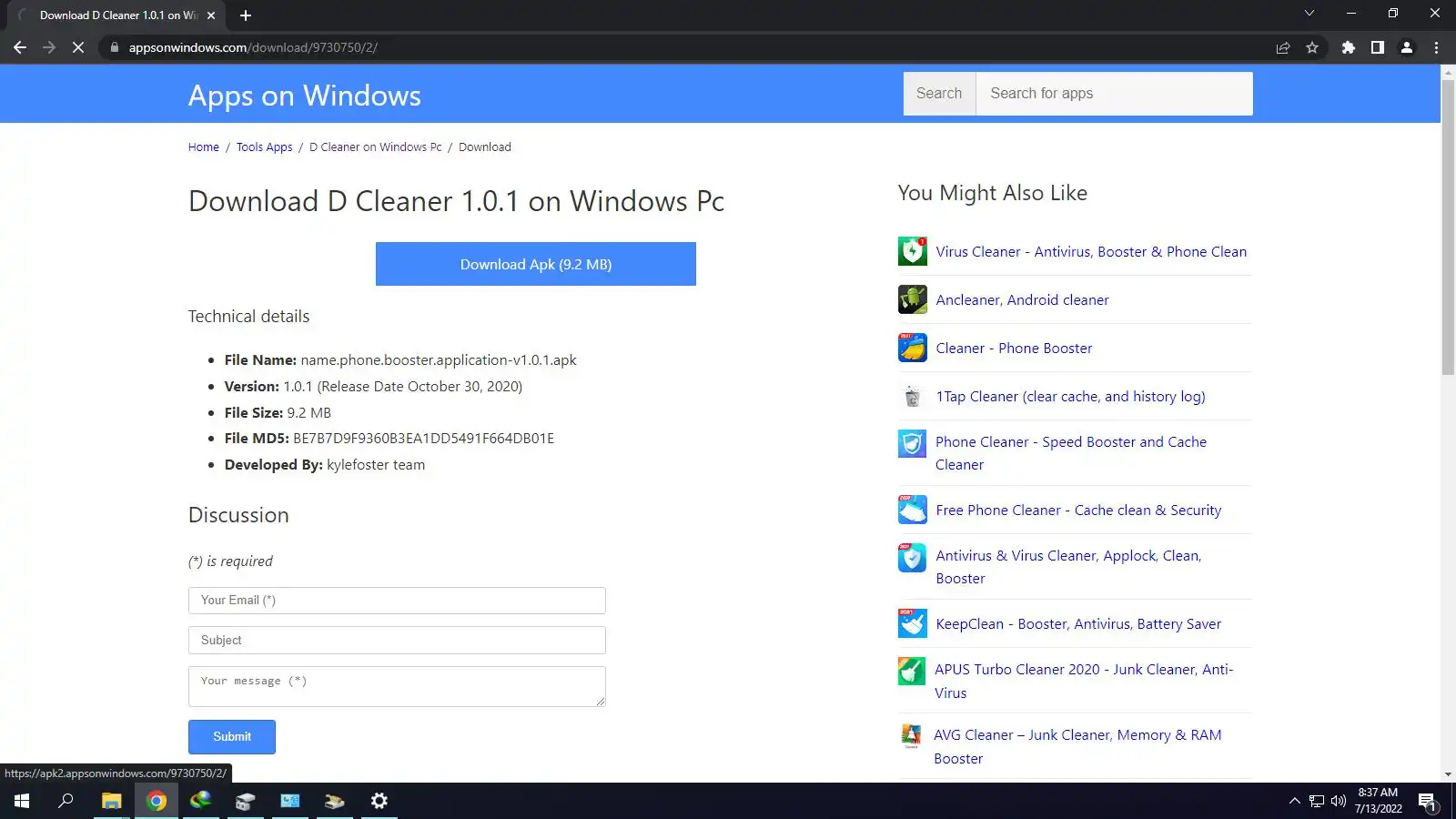Click the file name name.phone.booster.application-v1.0.1.apk
This screenshot has height=819, width=1456.
coord(439,360)
